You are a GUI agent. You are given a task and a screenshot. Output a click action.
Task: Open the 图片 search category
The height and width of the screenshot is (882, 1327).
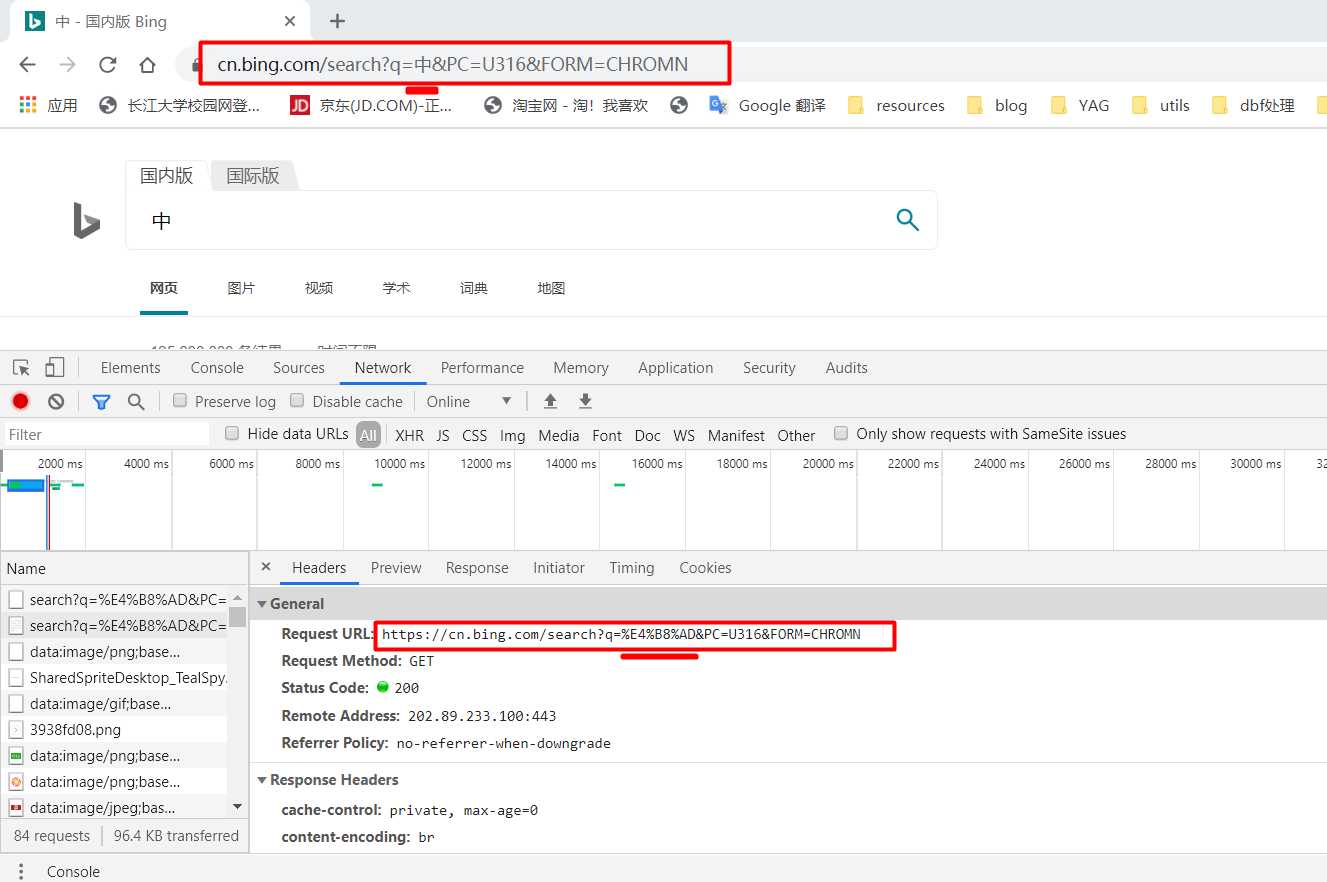pyautogui.click(x=241, y=288)
